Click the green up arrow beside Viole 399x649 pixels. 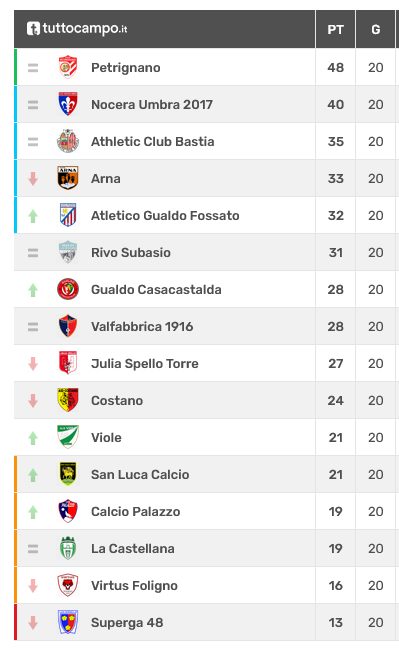(33, 437)
